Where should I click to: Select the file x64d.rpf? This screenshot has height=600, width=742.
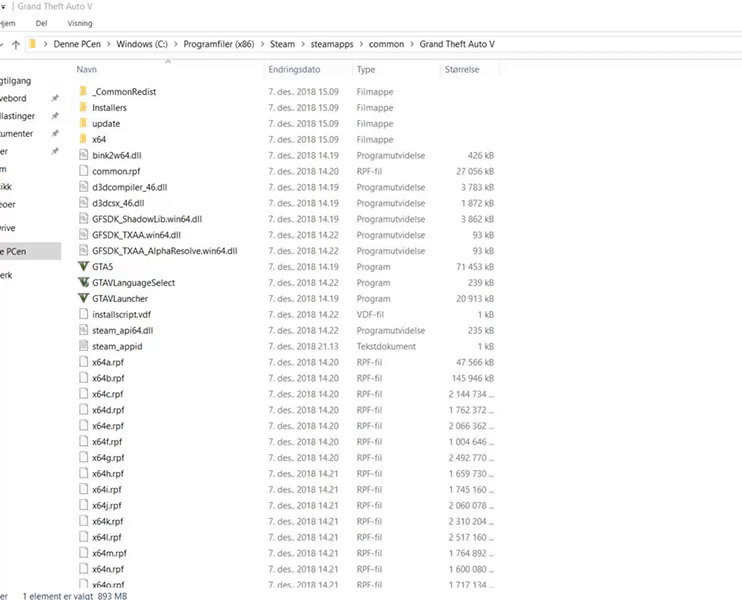point(108,410)
